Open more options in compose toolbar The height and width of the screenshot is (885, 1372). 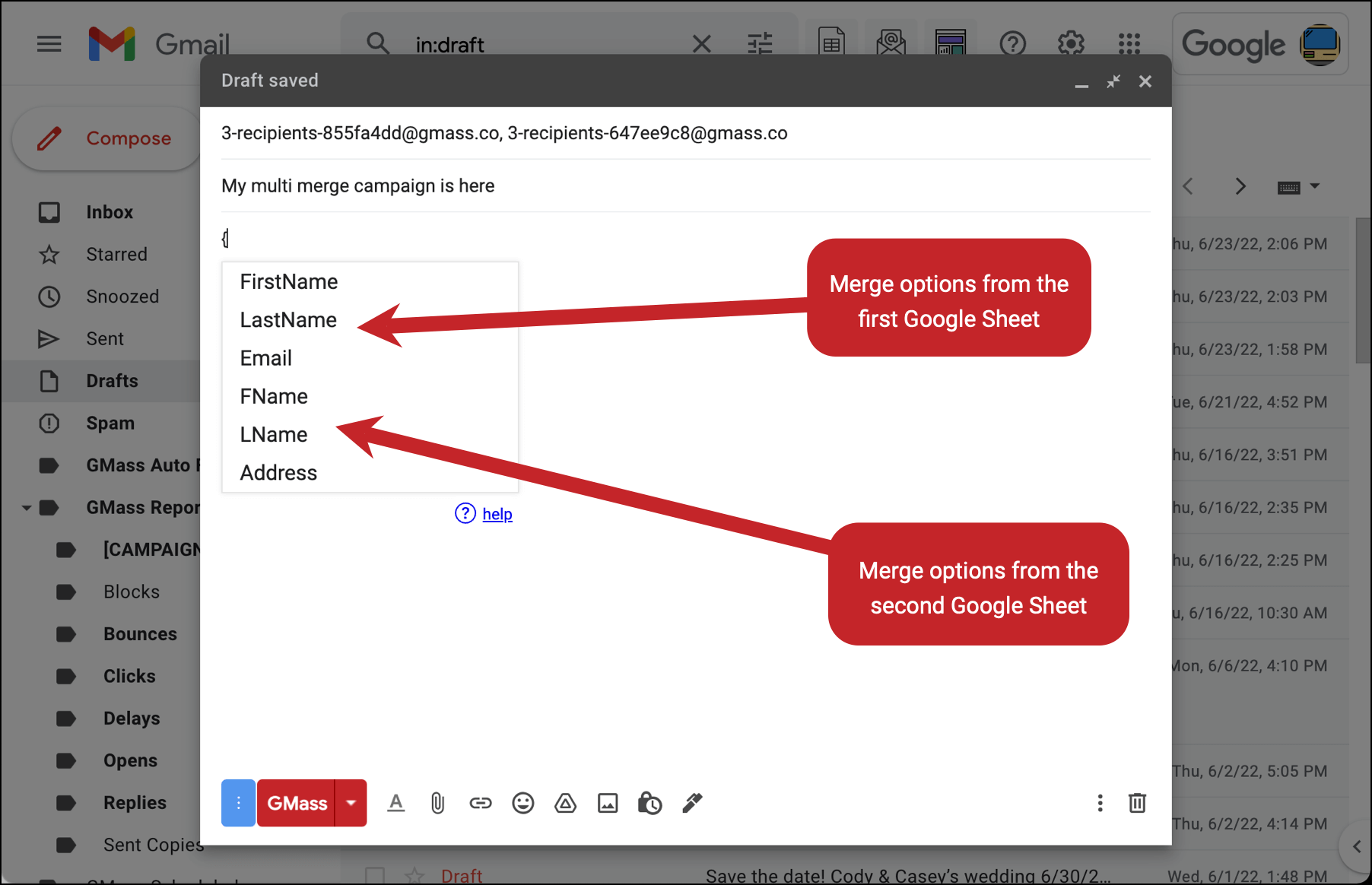coord(1100,803)
